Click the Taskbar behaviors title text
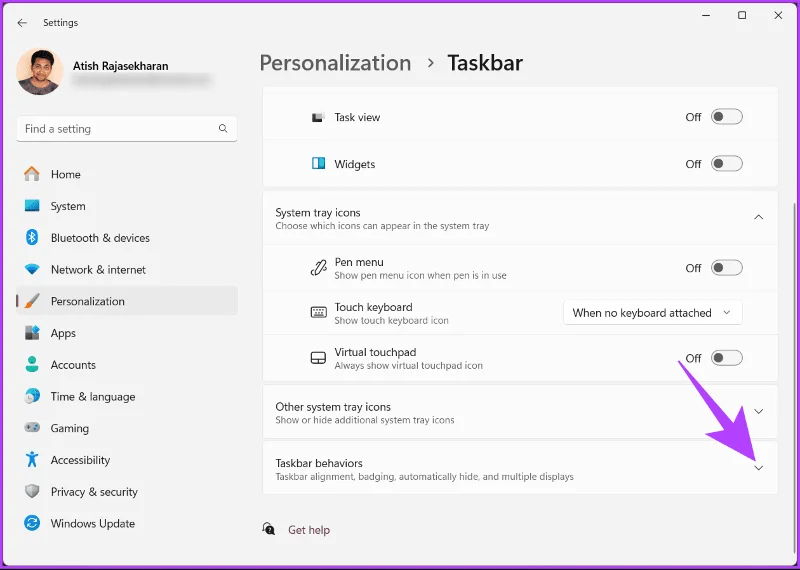 (x=319, y=463)
